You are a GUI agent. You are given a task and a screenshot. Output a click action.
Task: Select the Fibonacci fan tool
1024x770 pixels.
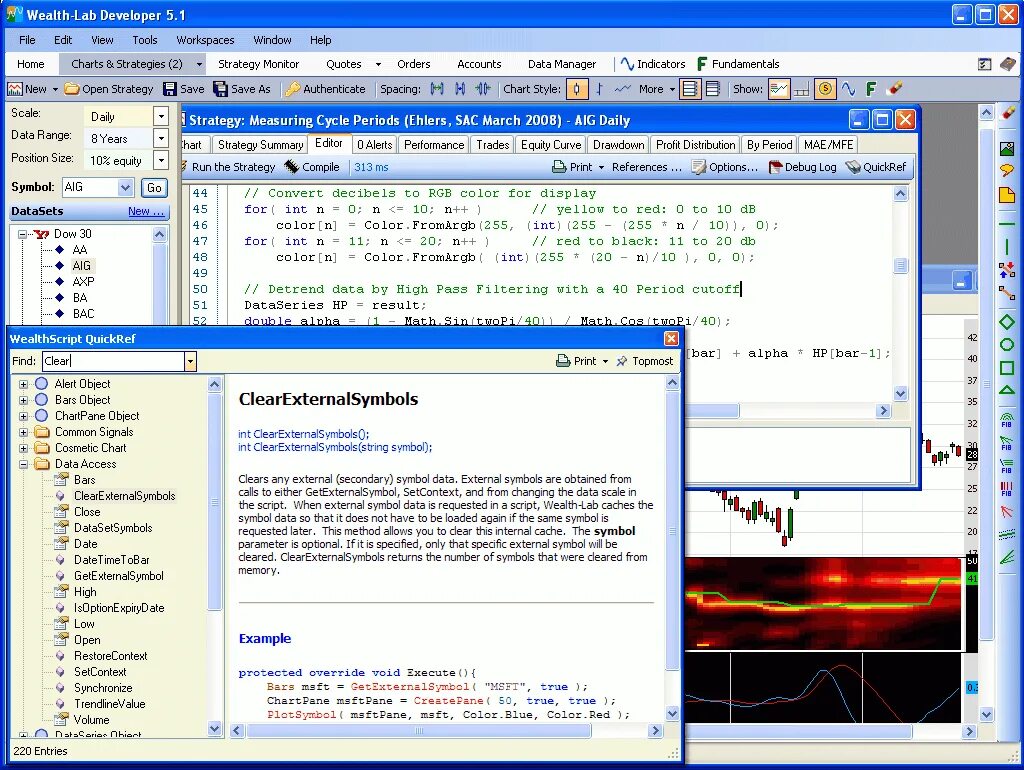(1006, 443)
